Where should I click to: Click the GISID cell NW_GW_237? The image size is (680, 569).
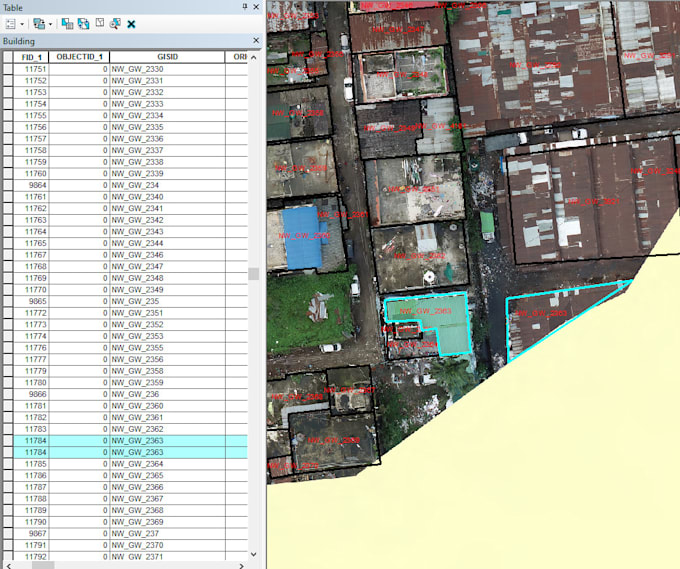pos(167,533)
